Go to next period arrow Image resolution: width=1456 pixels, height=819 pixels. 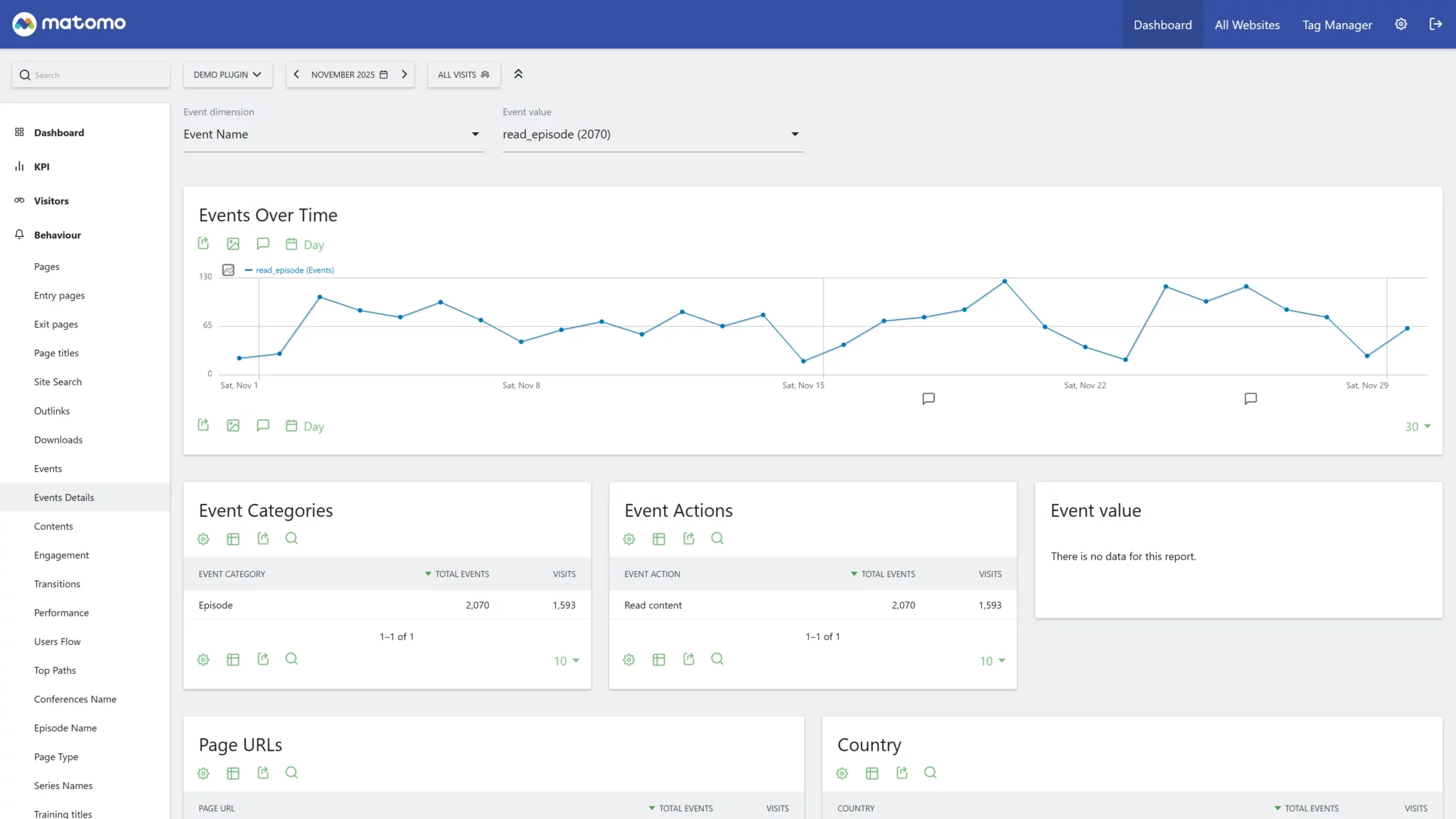405,75
